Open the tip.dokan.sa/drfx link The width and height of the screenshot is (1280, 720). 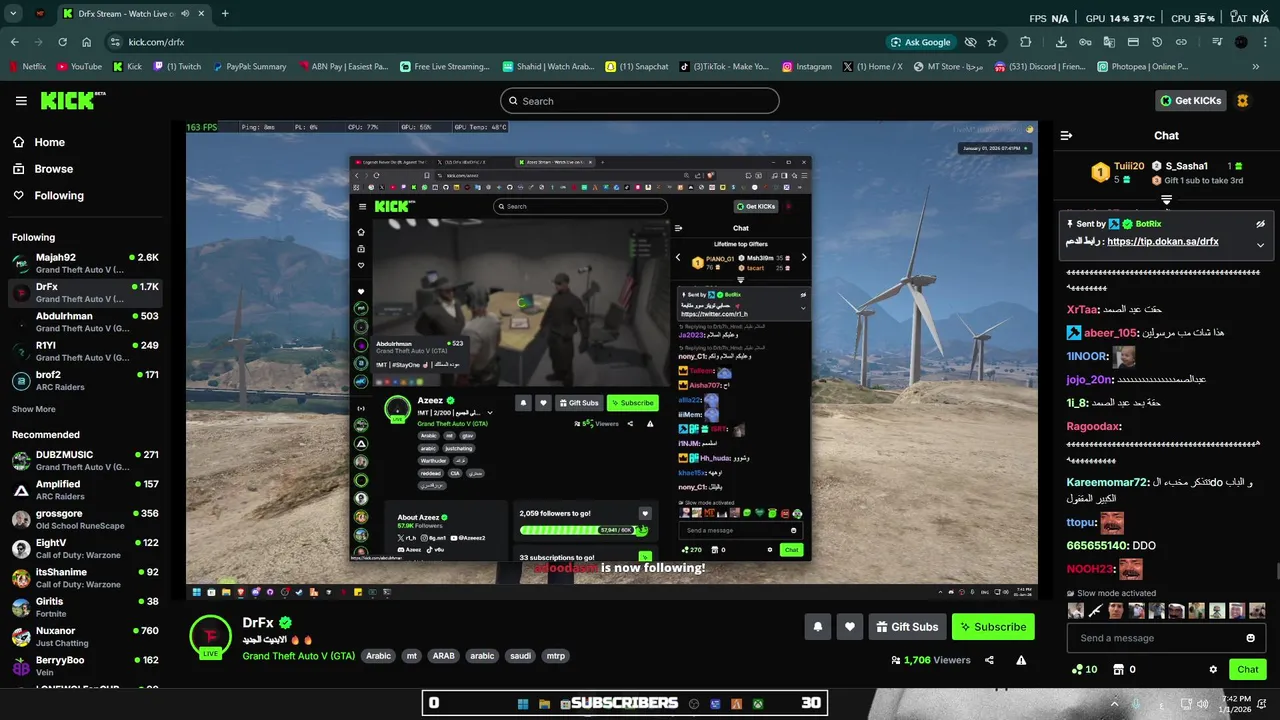(x=1162, y=241)
